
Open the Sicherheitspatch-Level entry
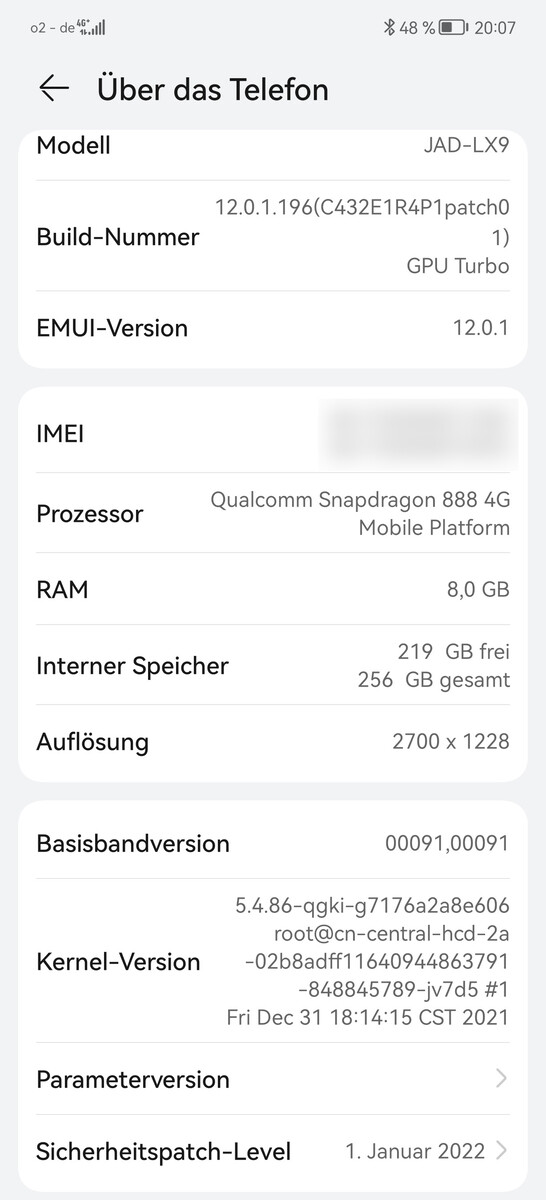coord(273,1151)
